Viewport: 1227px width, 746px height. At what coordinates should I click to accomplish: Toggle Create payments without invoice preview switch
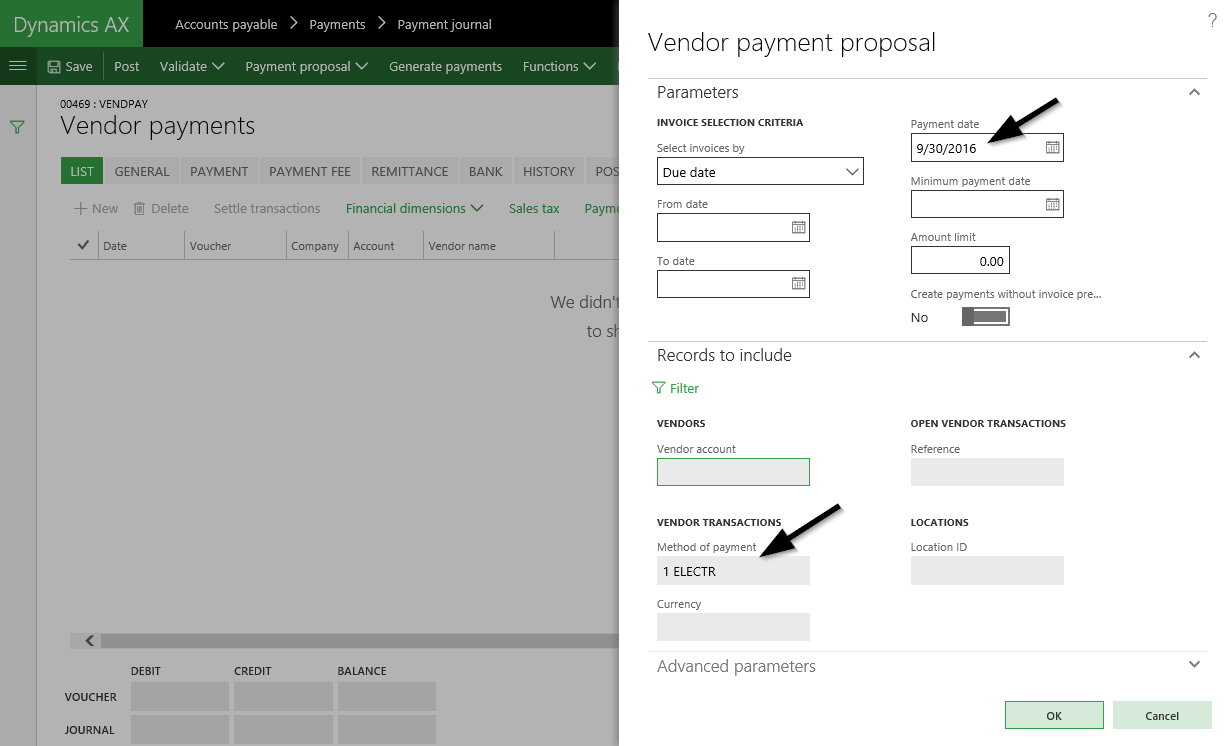pyautogui.click(x=985, y=317)
